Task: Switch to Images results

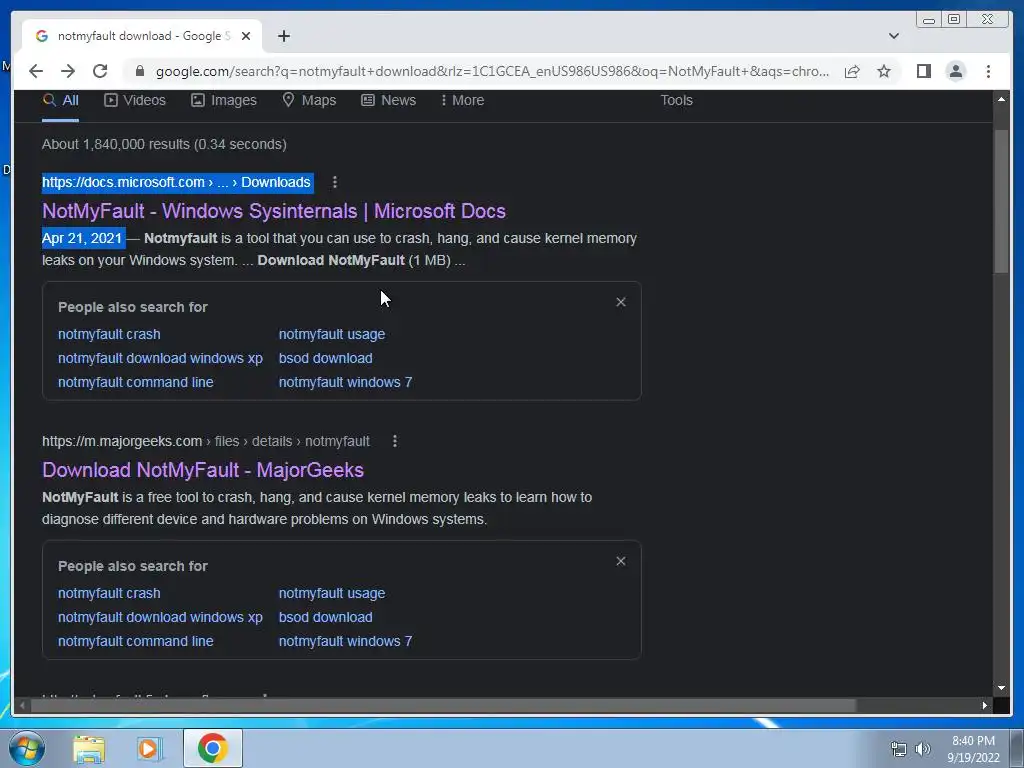Action: coord(224,101)
